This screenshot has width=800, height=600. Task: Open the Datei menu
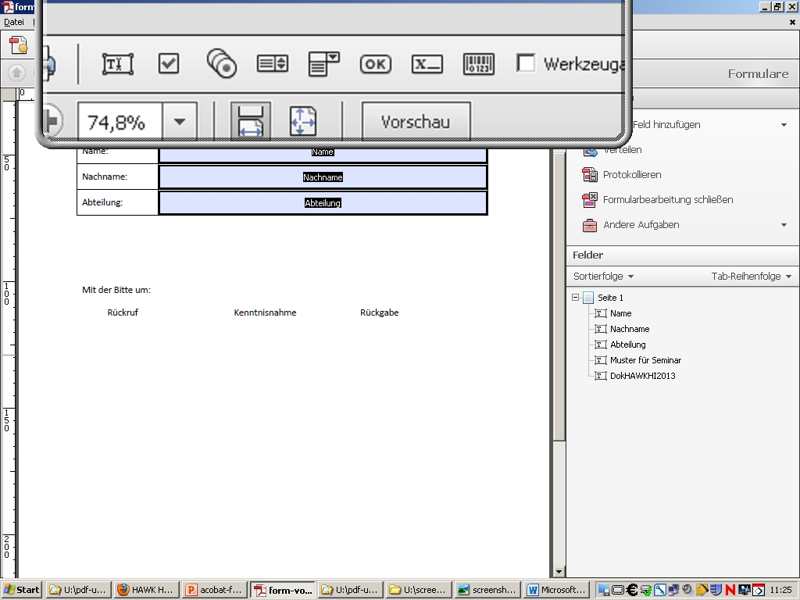14,21
